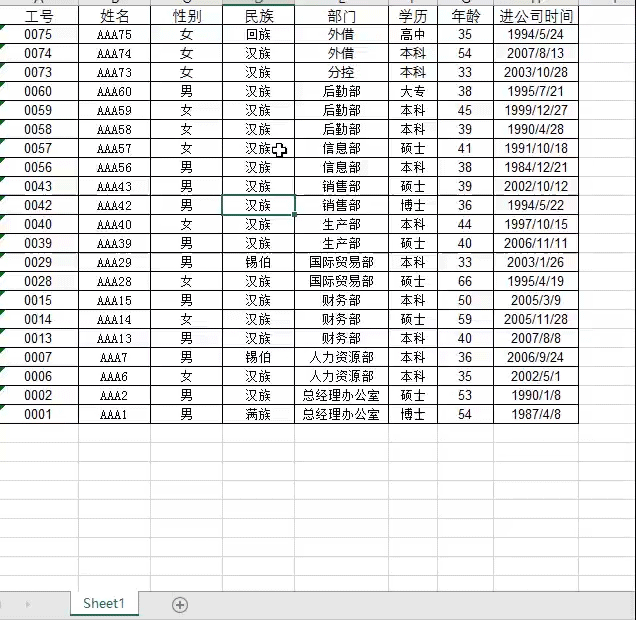This screenshot has height=620, width=636.
Task: Select the 锡伯 cell in row 0029
Action: pos(259,262)
